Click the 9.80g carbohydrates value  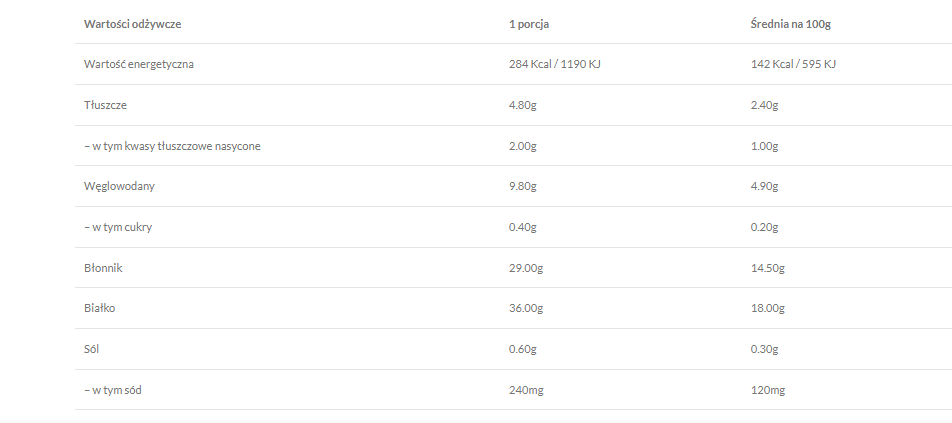coord(523,186)
